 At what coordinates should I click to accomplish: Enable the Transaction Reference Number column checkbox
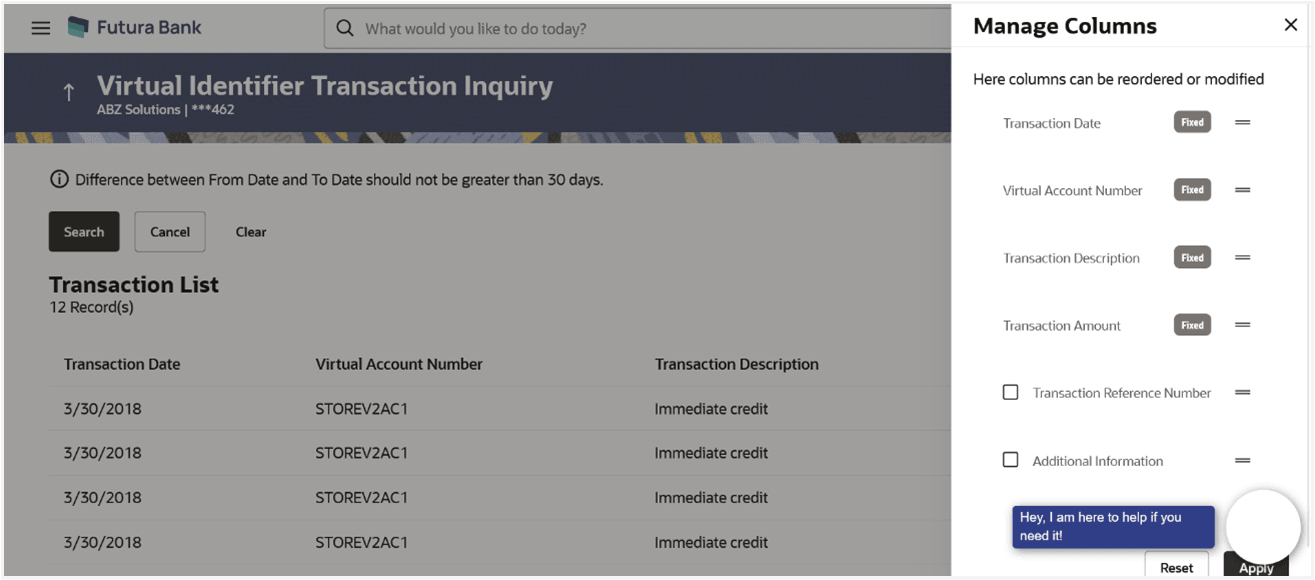coord(1010,392)
